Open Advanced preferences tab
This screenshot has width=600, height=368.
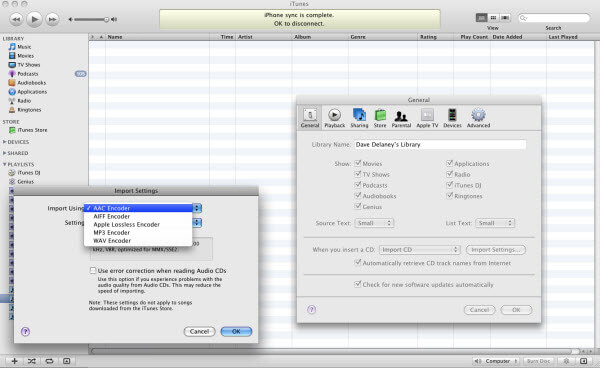pos(478,118)
